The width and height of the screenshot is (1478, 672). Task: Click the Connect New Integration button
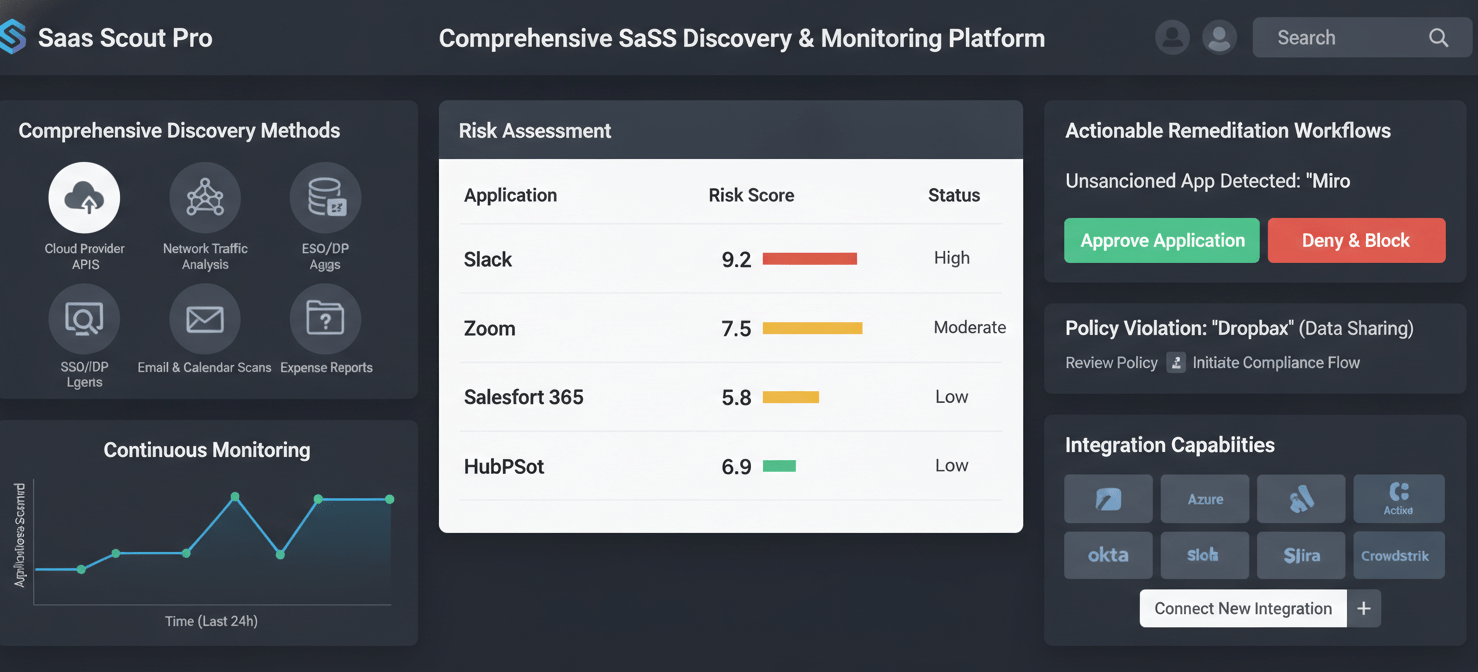1243,608
